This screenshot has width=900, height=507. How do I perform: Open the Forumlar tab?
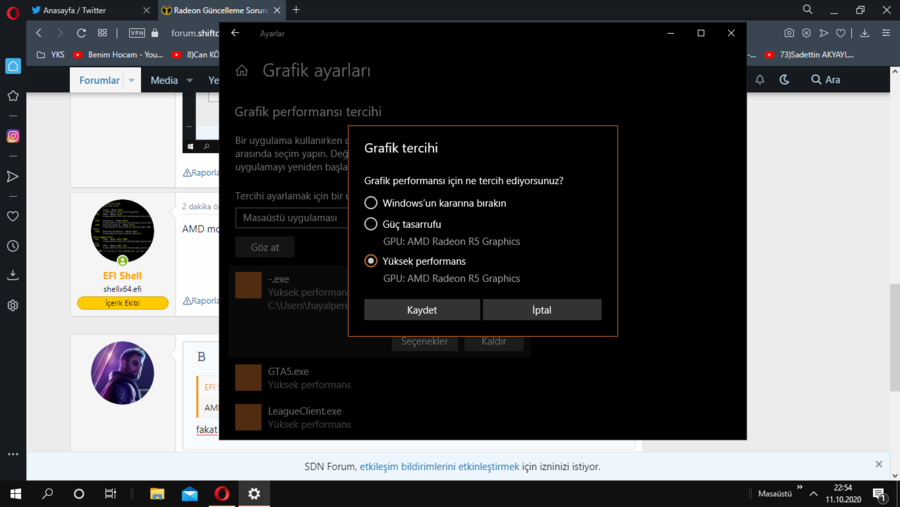(x=99, y=80)
